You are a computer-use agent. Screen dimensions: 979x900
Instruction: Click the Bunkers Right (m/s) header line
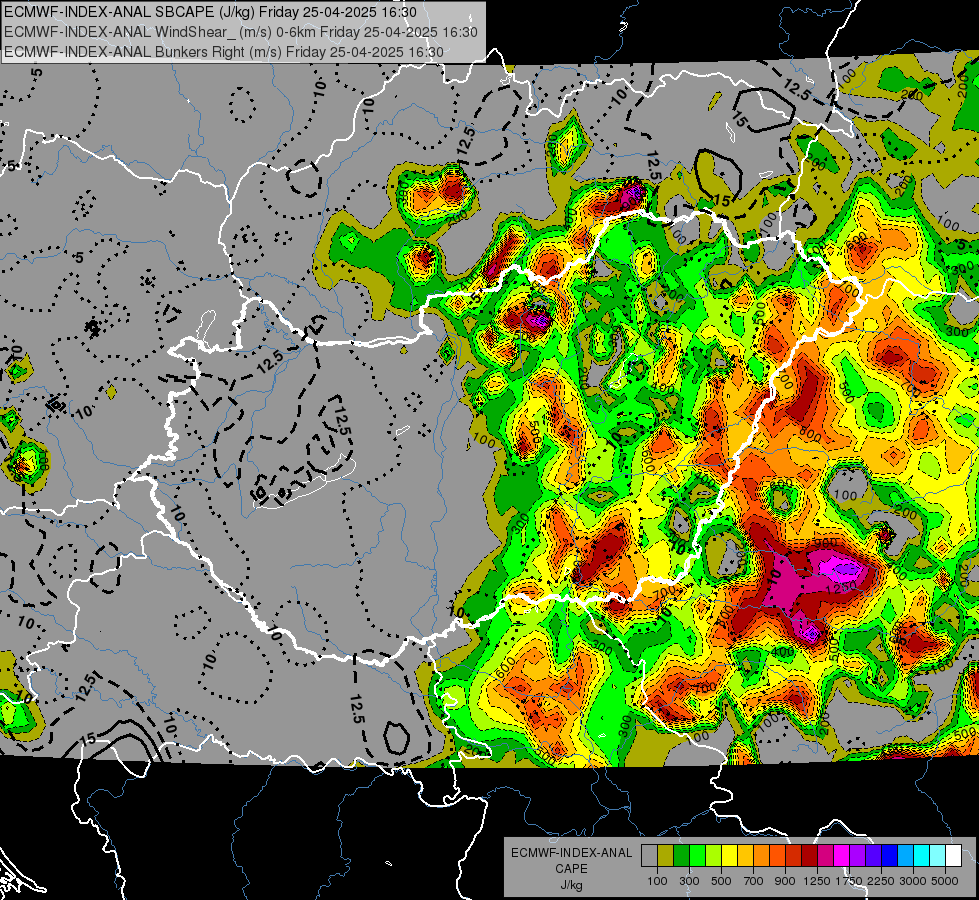click(224, 52)
